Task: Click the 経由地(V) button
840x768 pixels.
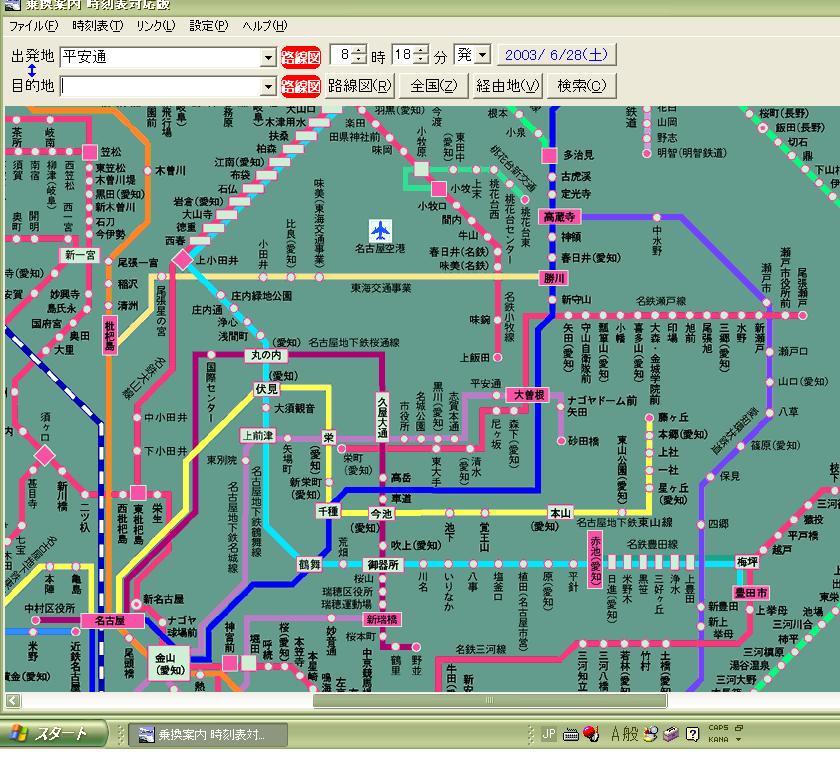Action: tap(507, 86)
